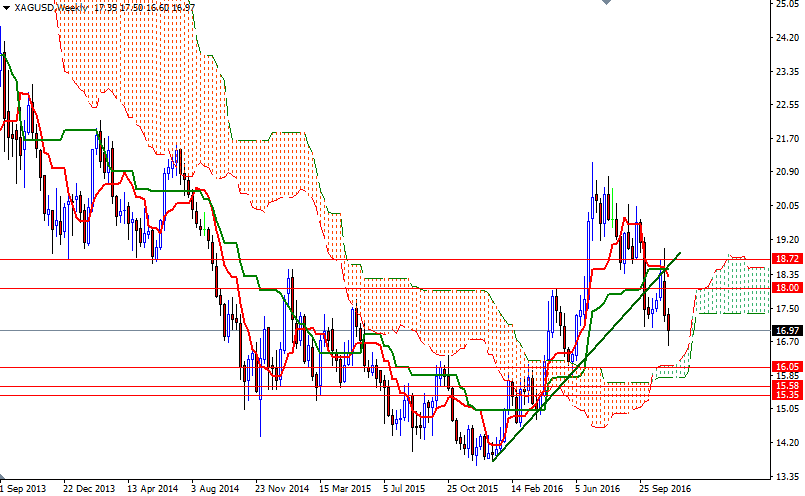Screen dimensions: 805x496
Task: Click the 15.05 price scale value
Action: tap(788, 409)
